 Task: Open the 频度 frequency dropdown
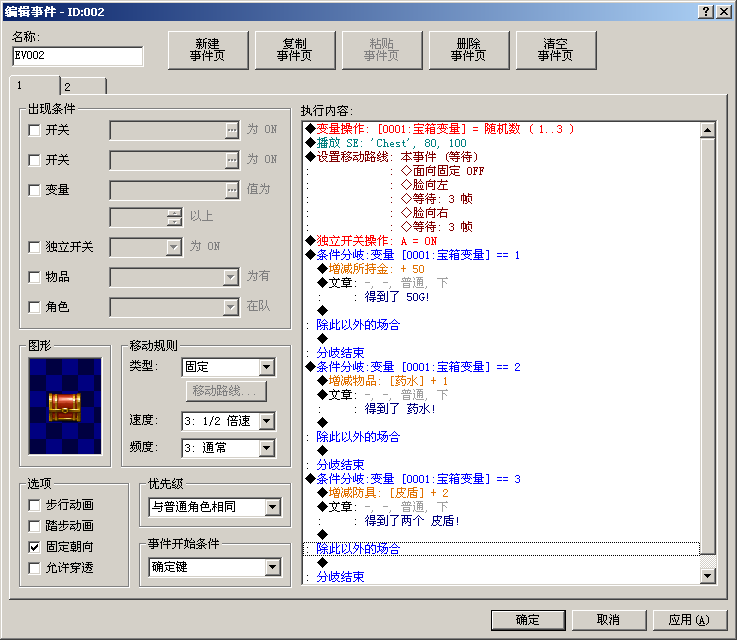tap(267, 448)
